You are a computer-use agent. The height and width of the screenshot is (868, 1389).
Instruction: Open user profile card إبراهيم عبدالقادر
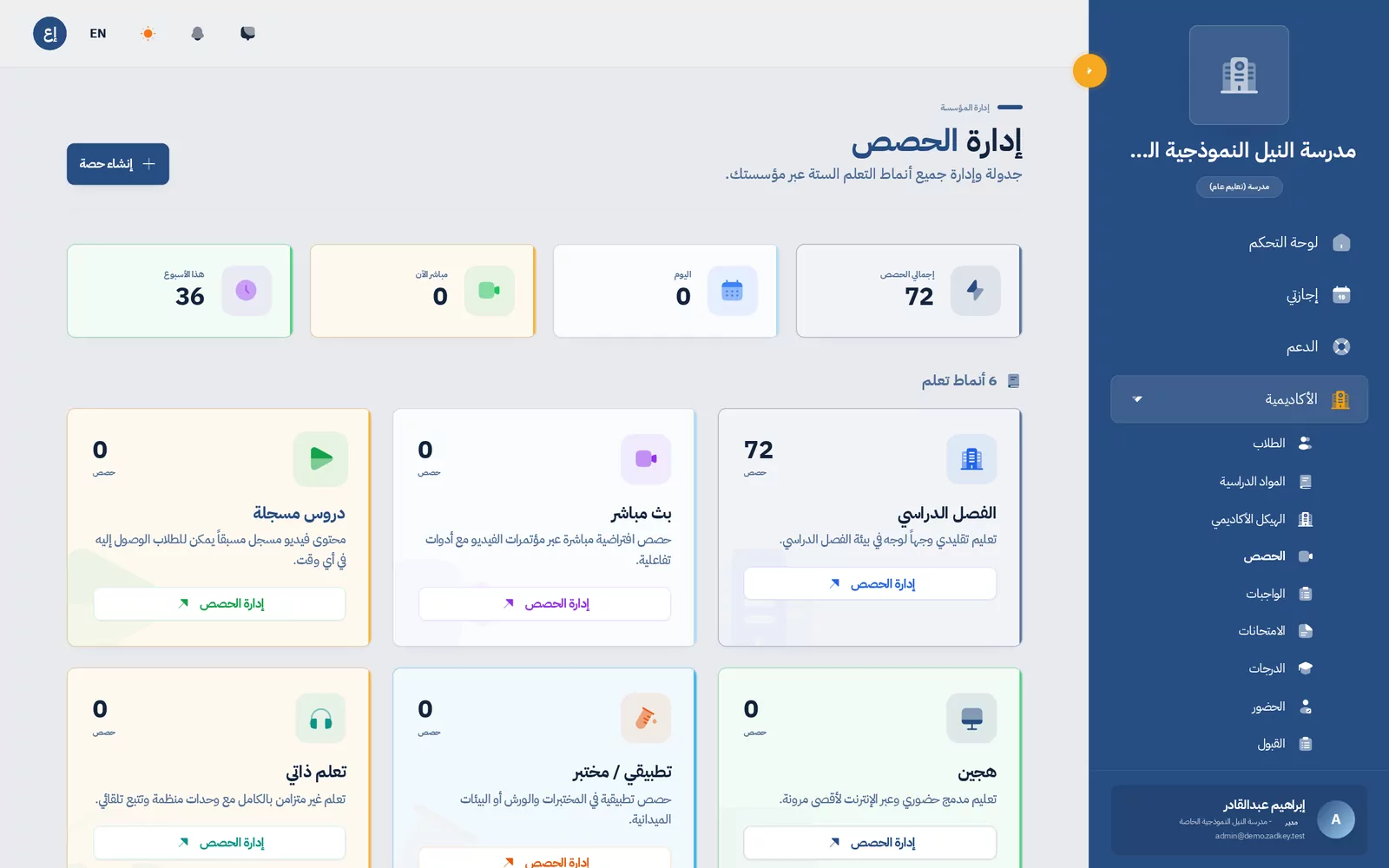point(1239,820)
